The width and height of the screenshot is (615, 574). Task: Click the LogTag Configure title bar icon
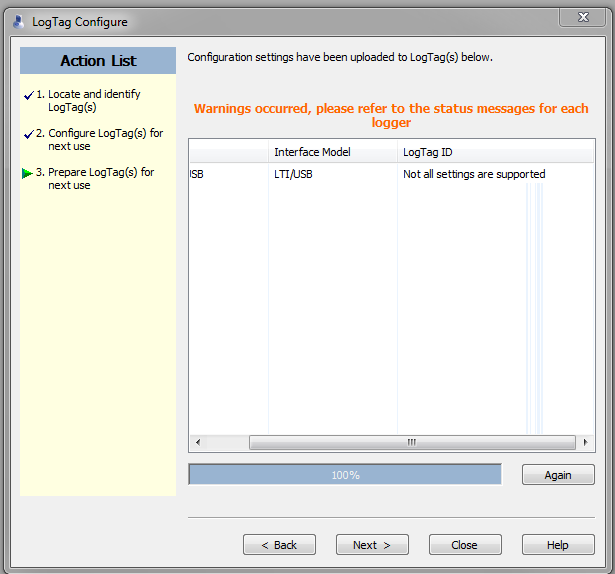click(16, 21)
